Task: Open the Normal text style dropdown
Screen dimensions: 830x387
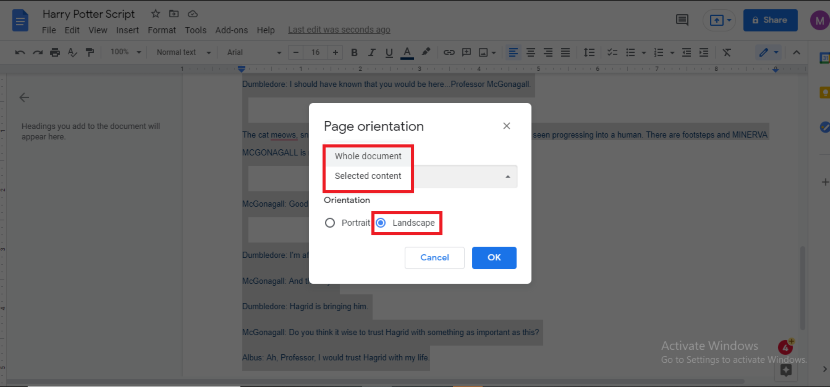Action: coord(184,52)
